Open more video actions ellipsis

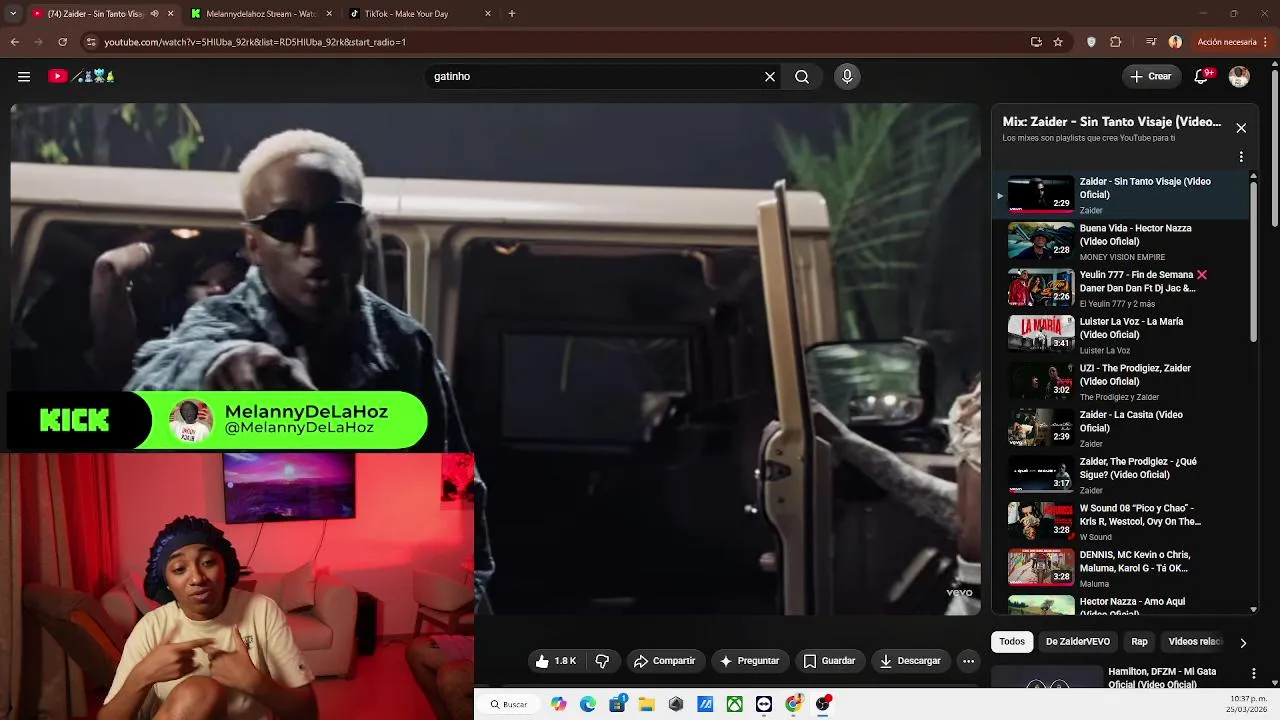(968, 661)
